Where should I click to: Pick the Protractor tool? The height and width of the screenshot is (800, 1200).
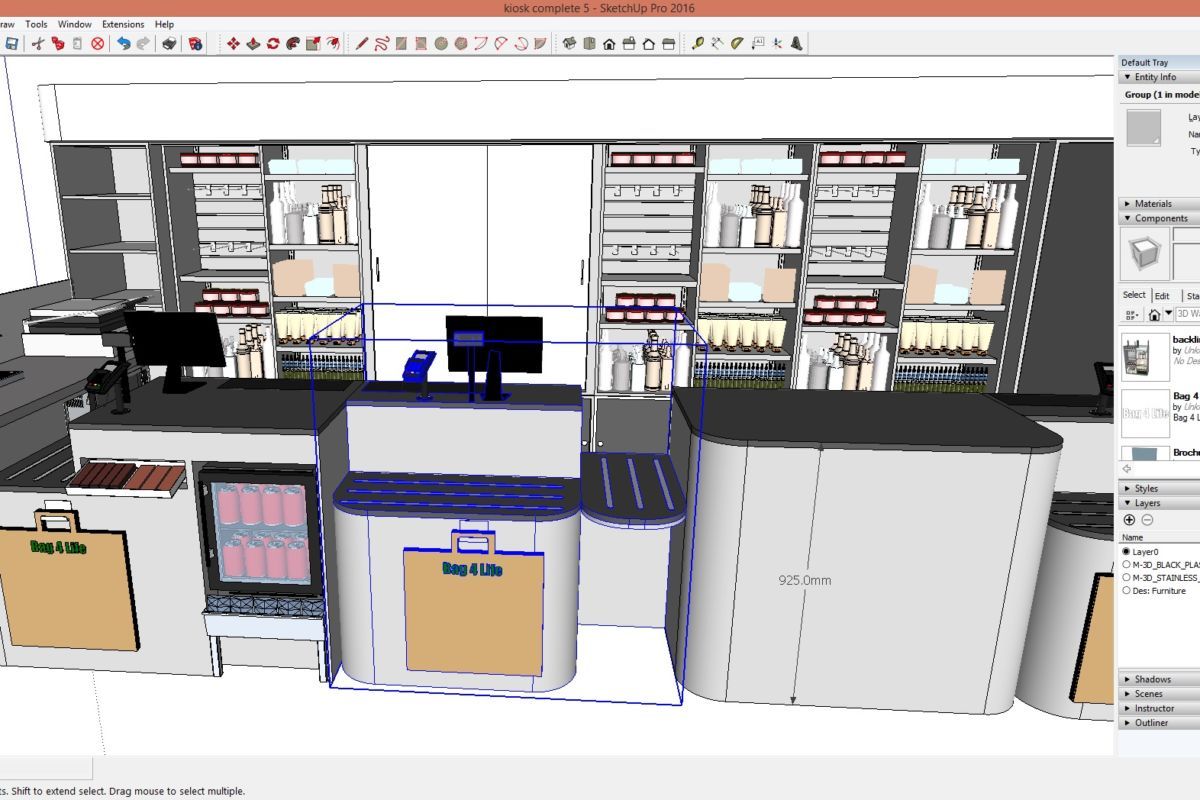(737, 44)
